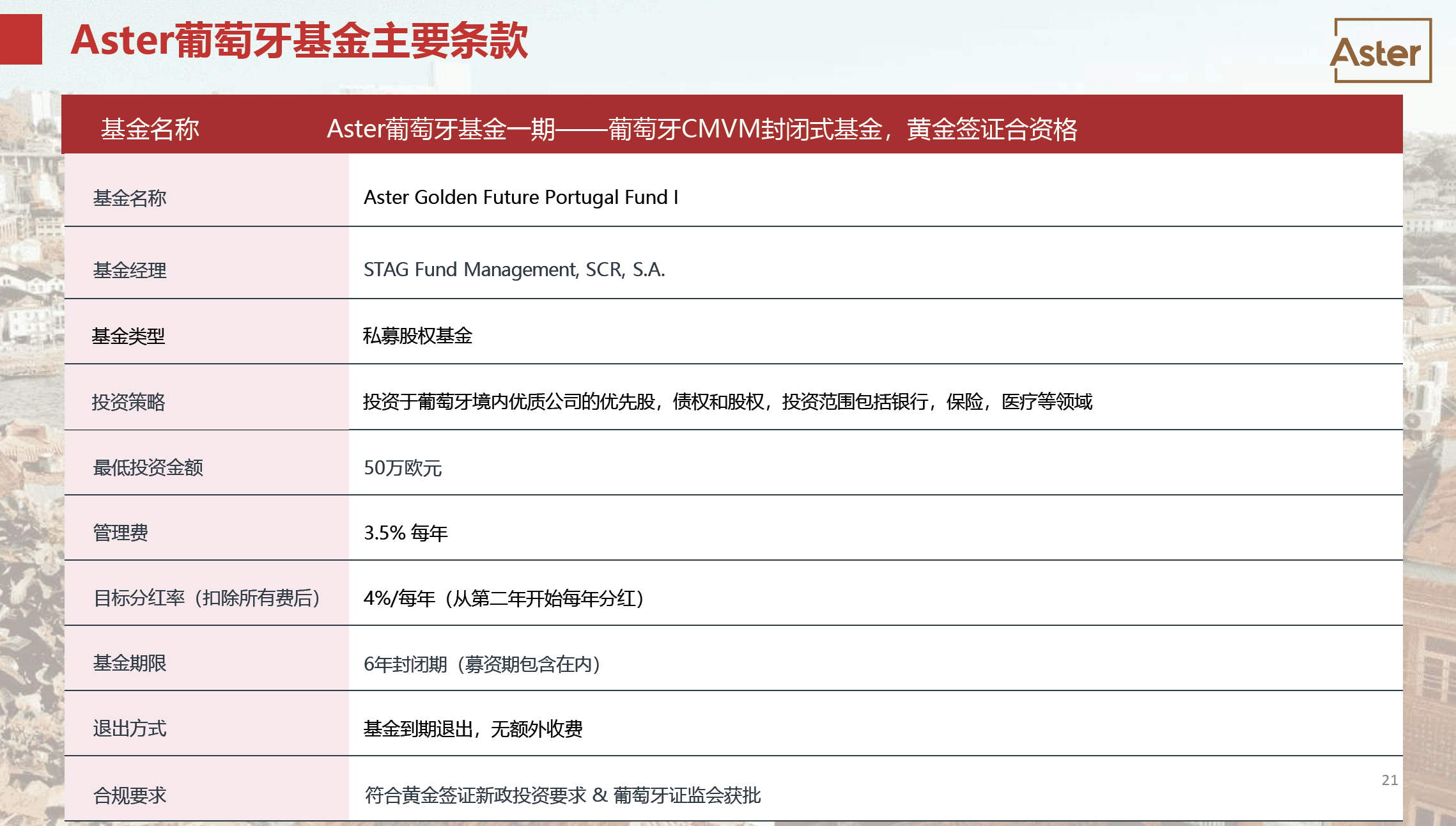
Task: Select 'STAG Fund Management, SCR, S.A.' value
Action: click(514, 270)
